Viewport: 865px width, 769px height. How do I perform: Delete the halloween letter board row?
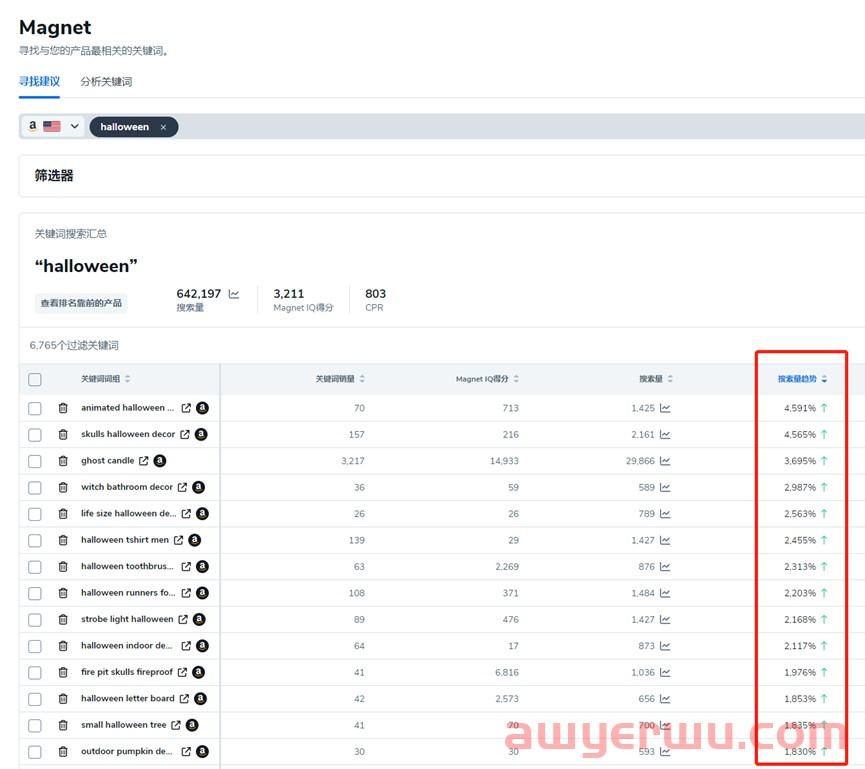tap(63, 698)
